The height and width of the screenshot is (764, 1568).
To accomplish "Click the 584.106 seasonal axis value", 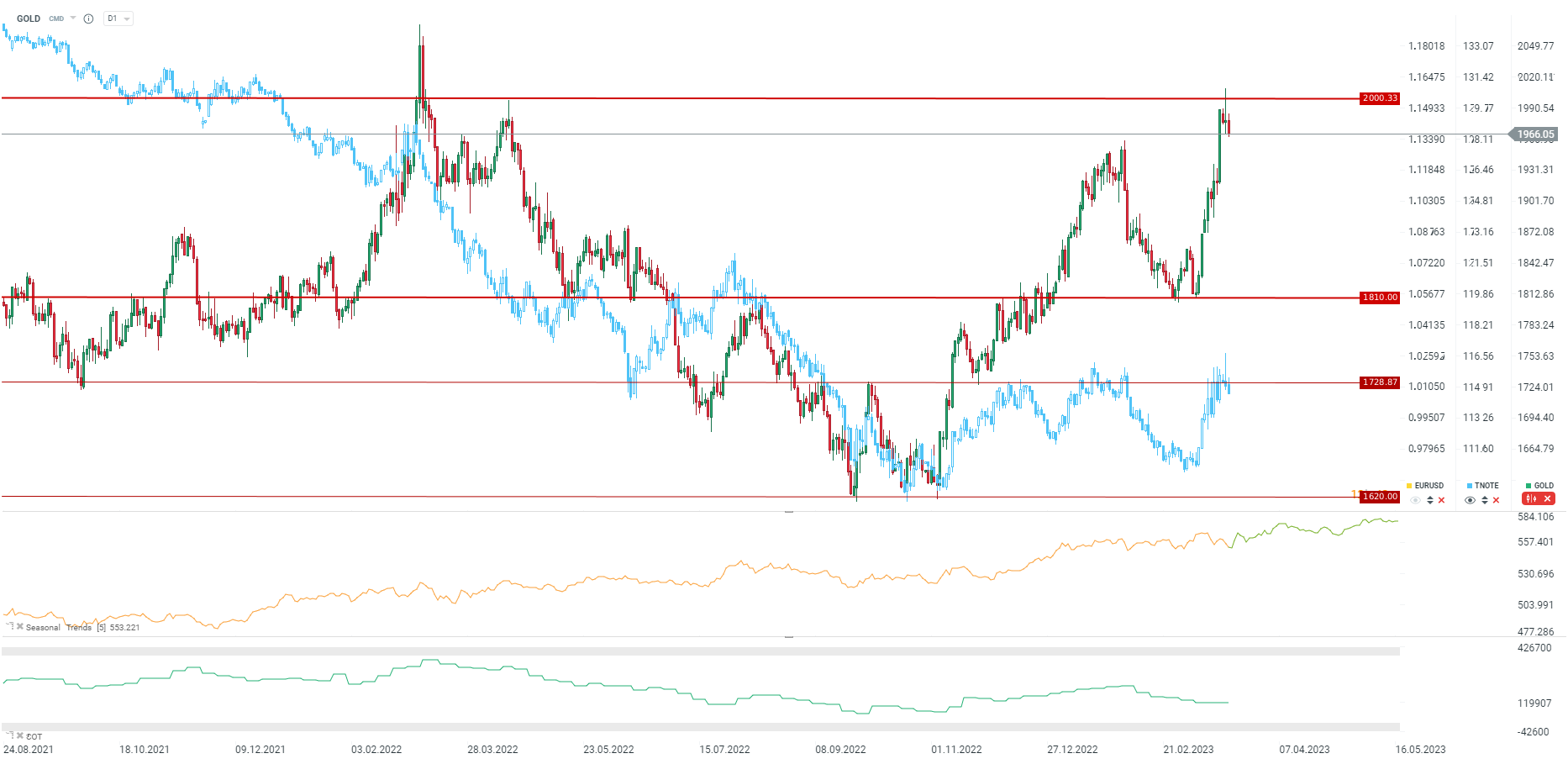I will coord(1535,517).
